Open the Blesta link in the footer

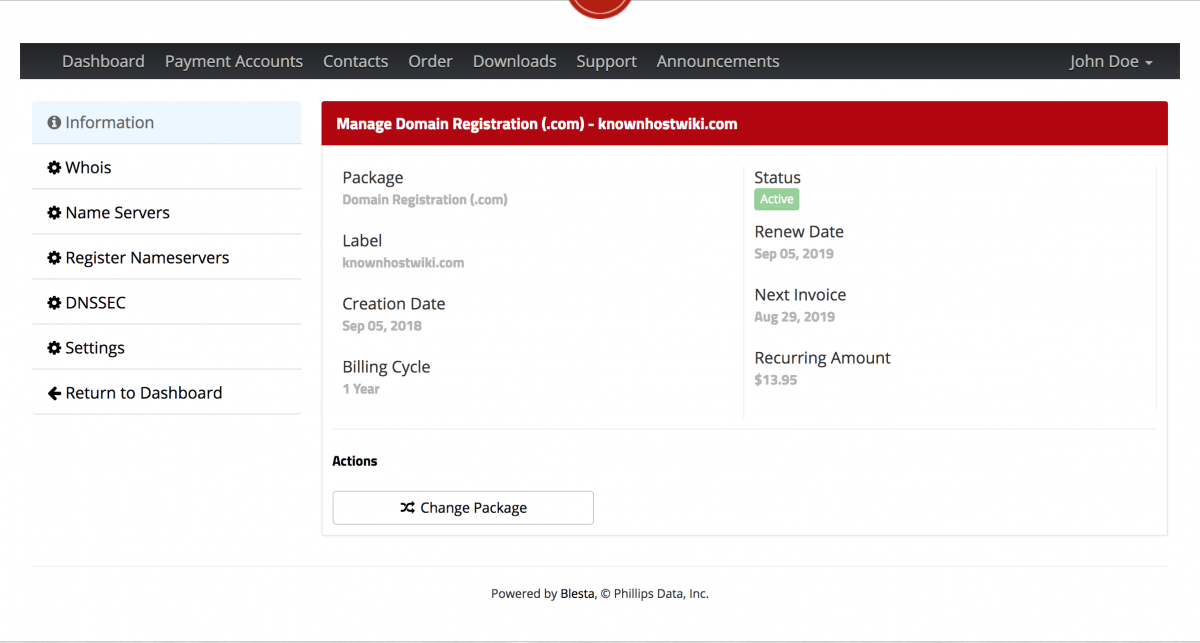click(577, 593)
